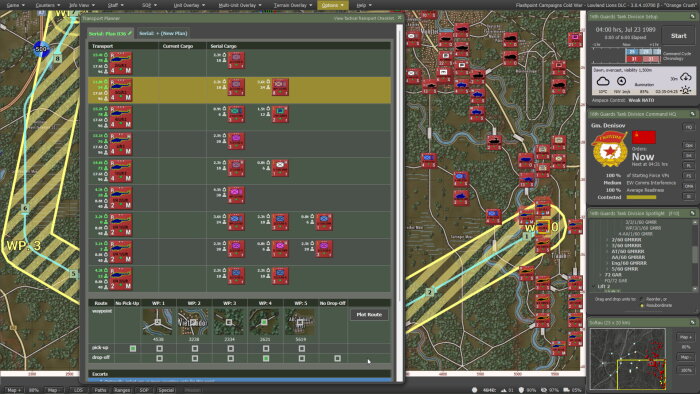The image size is (700, 394).
Task: Expand the 5/60 GMRRR tree item
Action: tap(607, 269)
